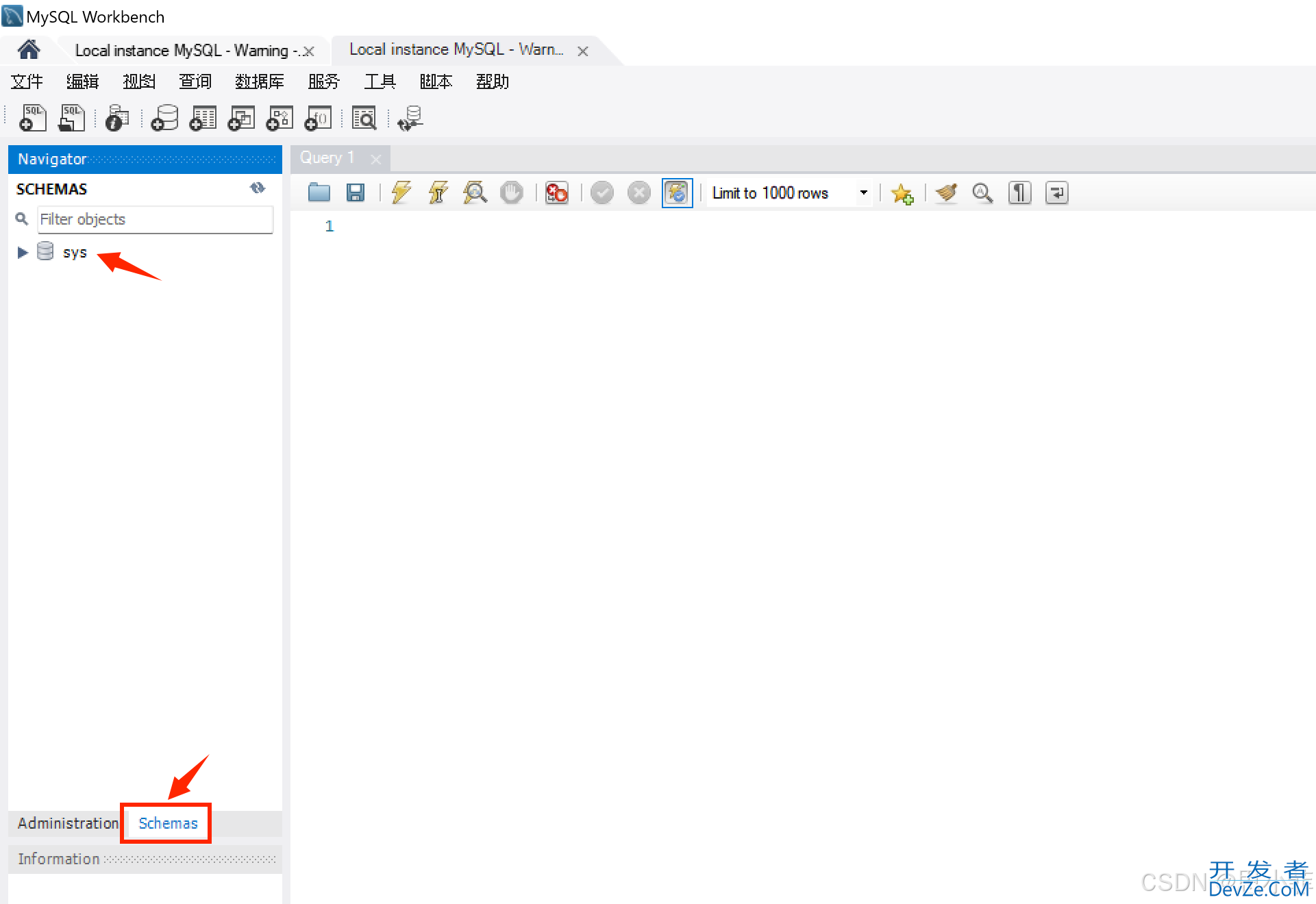This screenshot has width=1316, height=904.
Task: Open the object inspector info icon
Action: 117,118
